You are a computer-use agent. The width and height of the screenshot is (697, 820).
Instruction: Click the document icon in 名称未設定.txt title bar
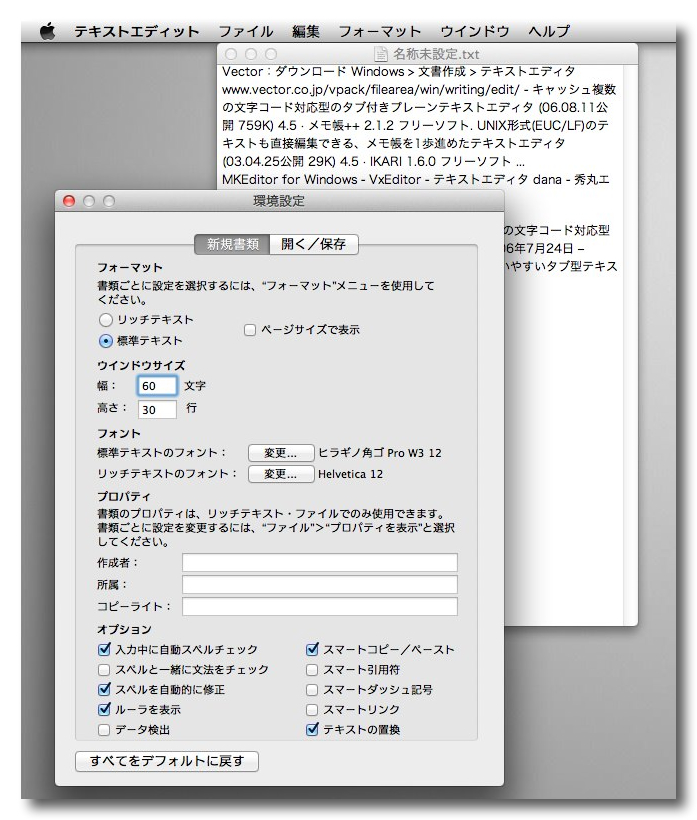(381, 54)
